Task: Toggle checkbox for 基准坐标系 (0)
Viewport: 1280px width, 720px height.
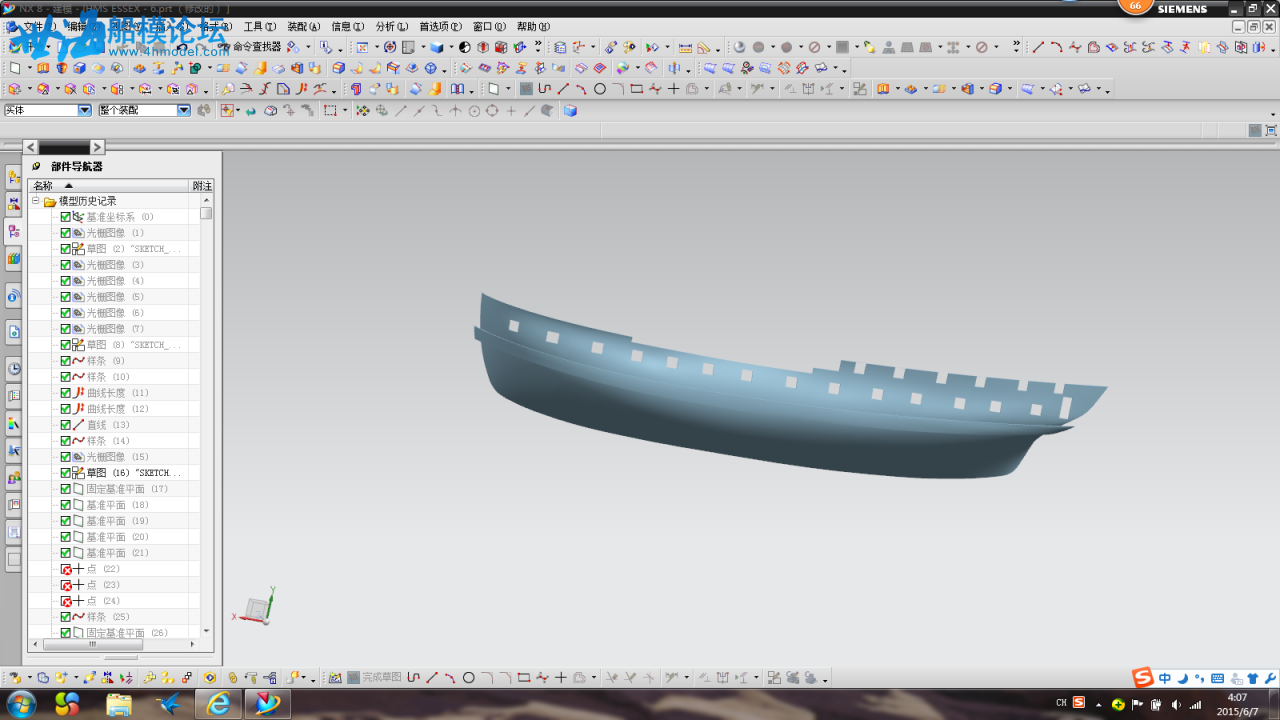Action: [66, 217]
